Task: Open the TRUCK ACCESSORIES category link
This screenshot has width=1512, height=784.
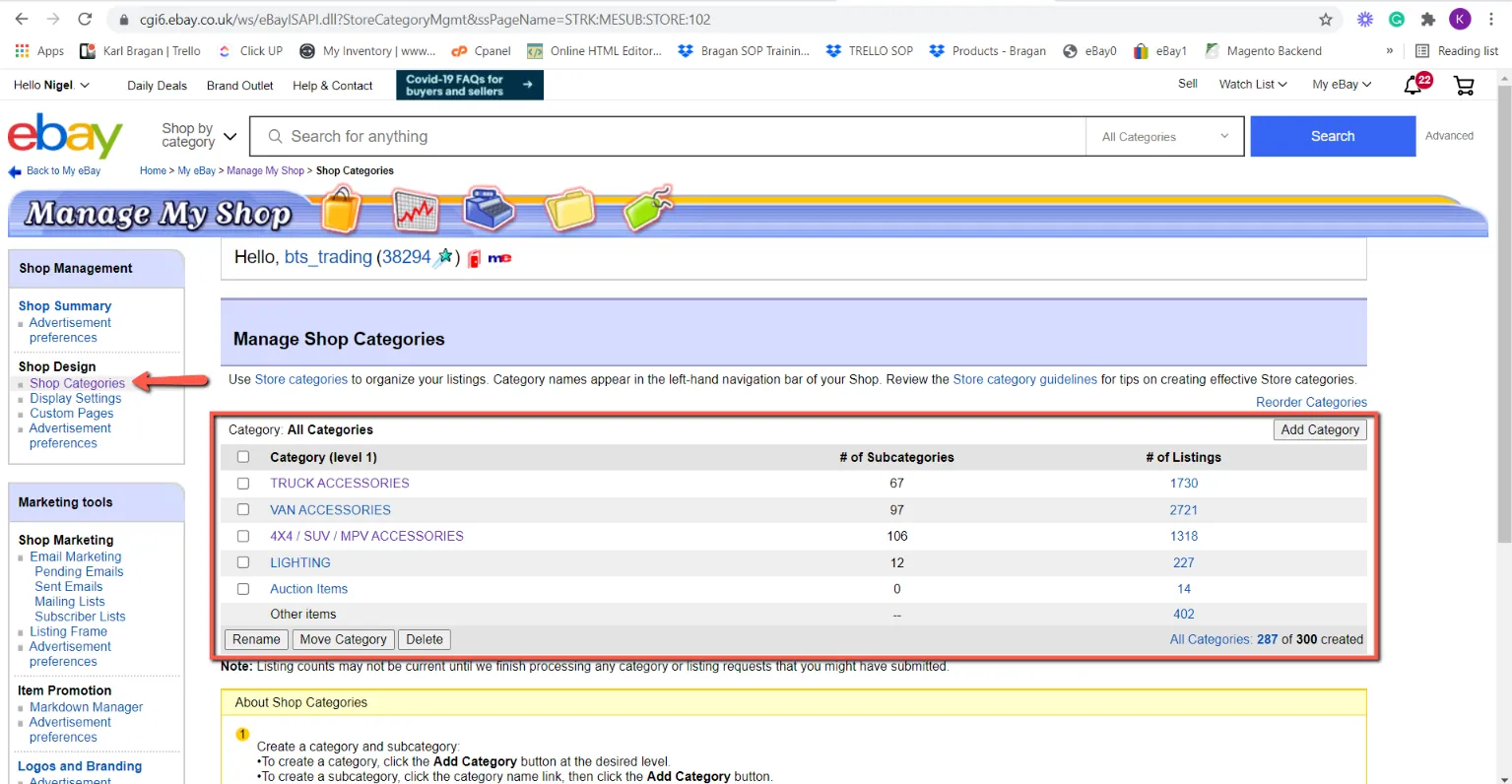Action: pyautogui.click(x=340, y=483)
